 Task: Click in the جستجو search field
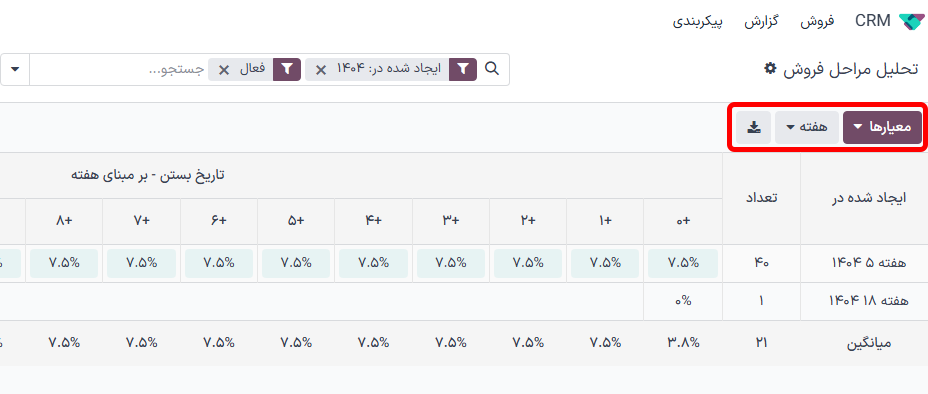coord(118,69)
